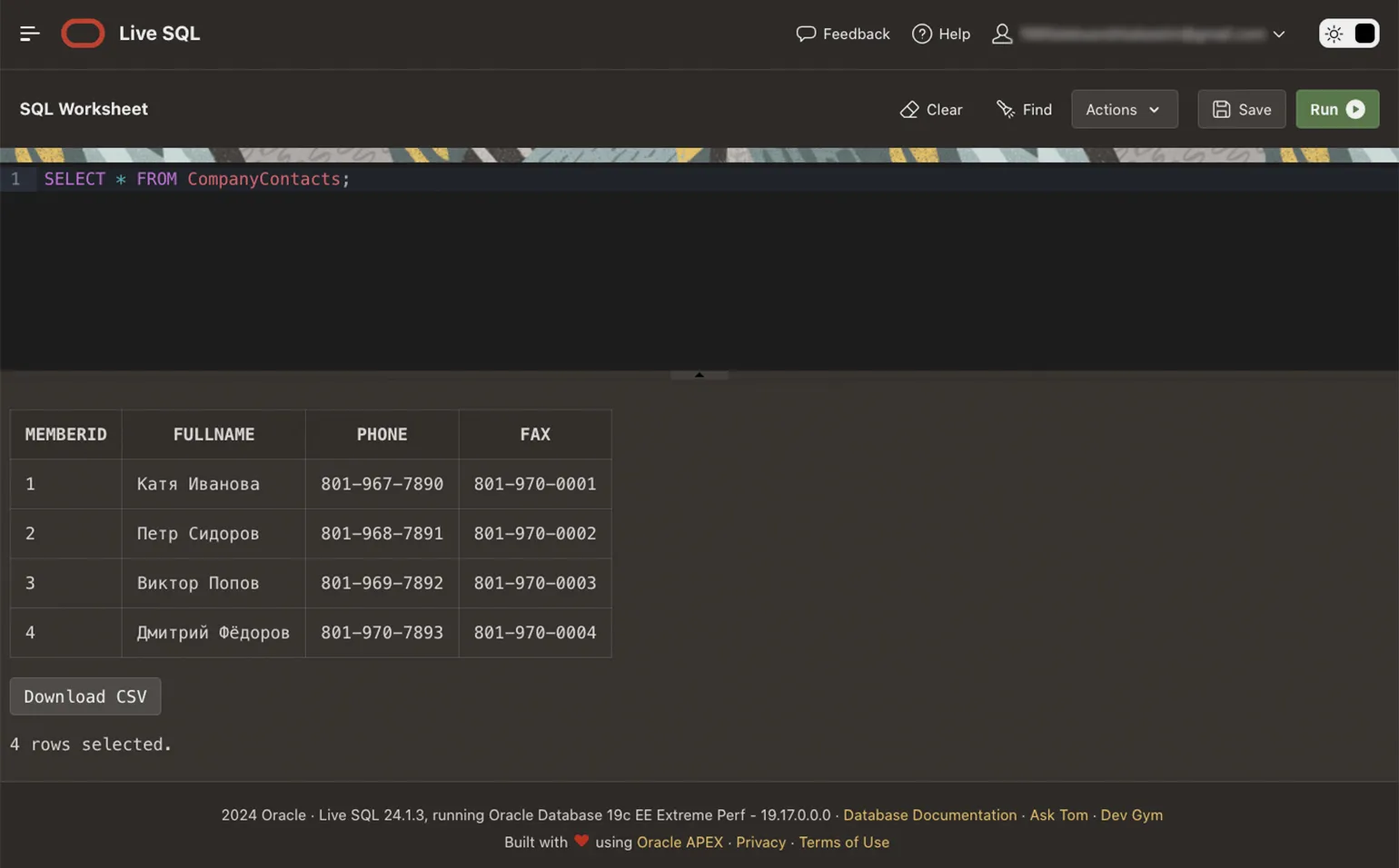Open the Dev Gym link
1399x868 pixels.
point(1131,815)
